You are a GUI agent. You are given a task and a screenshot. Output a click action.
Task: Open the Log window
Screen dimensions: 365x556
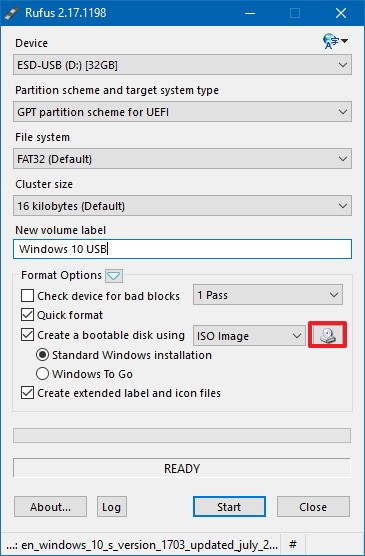pyautogui.click(x=112, y=507)
